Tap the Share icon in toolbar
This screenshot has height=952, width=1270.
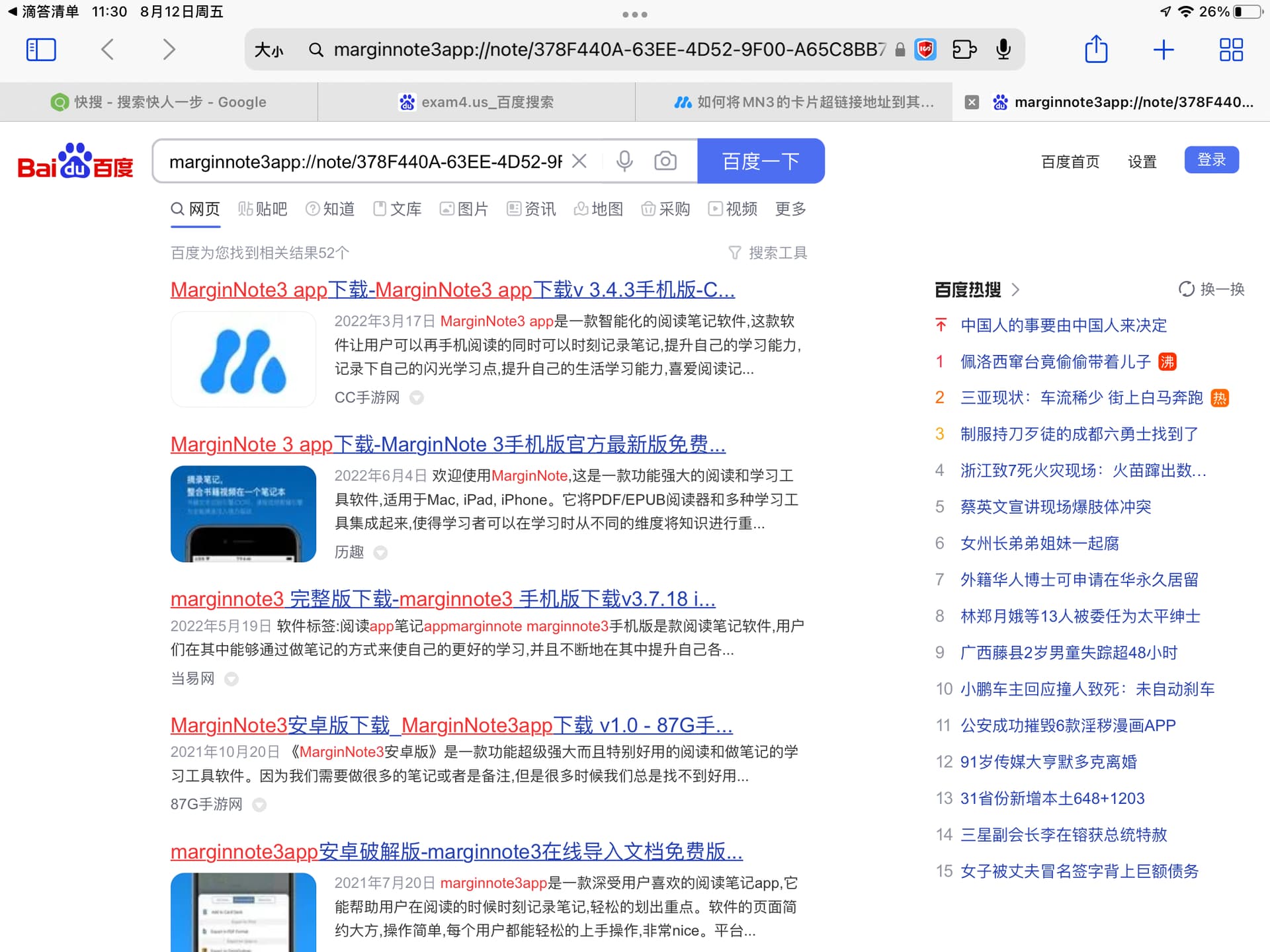coord(1096,50)
